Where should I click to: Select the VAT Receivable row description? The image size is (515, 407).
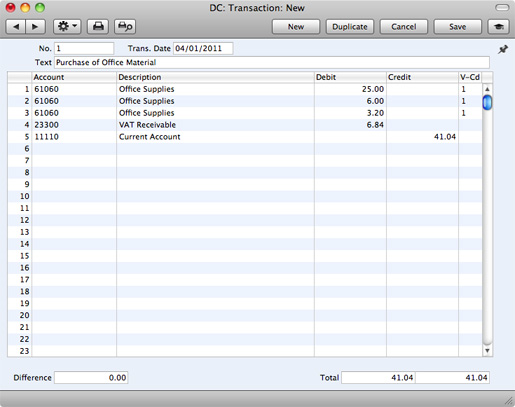click(147, 125)
